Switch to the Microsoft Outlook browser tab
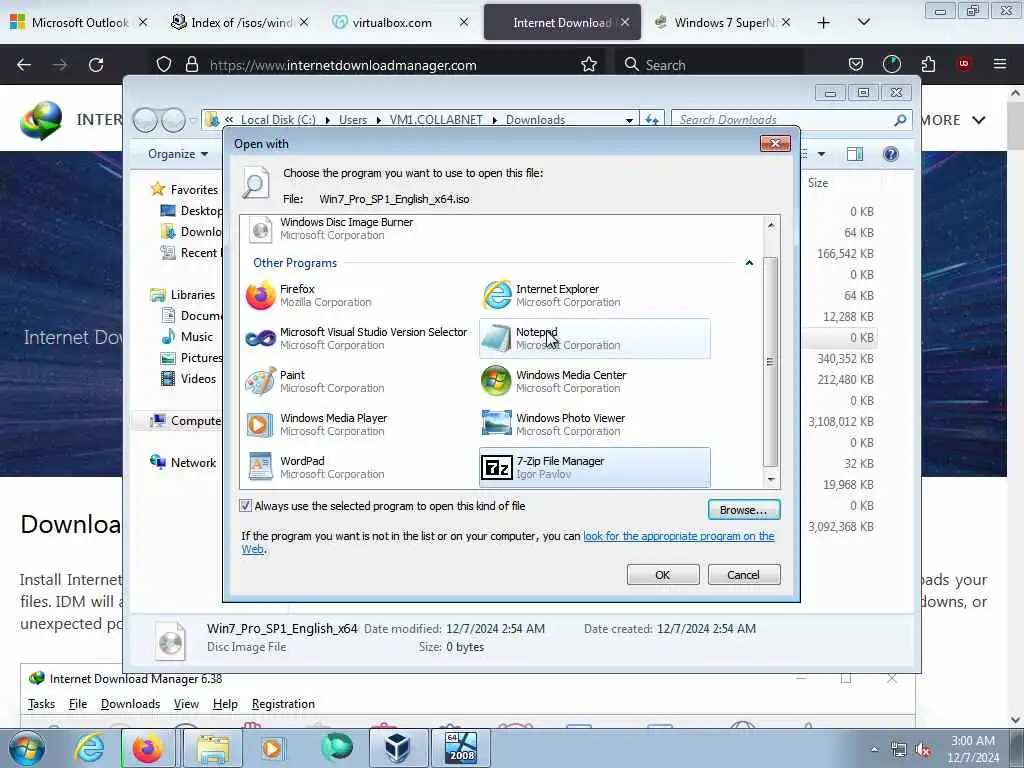 [78, 23]
